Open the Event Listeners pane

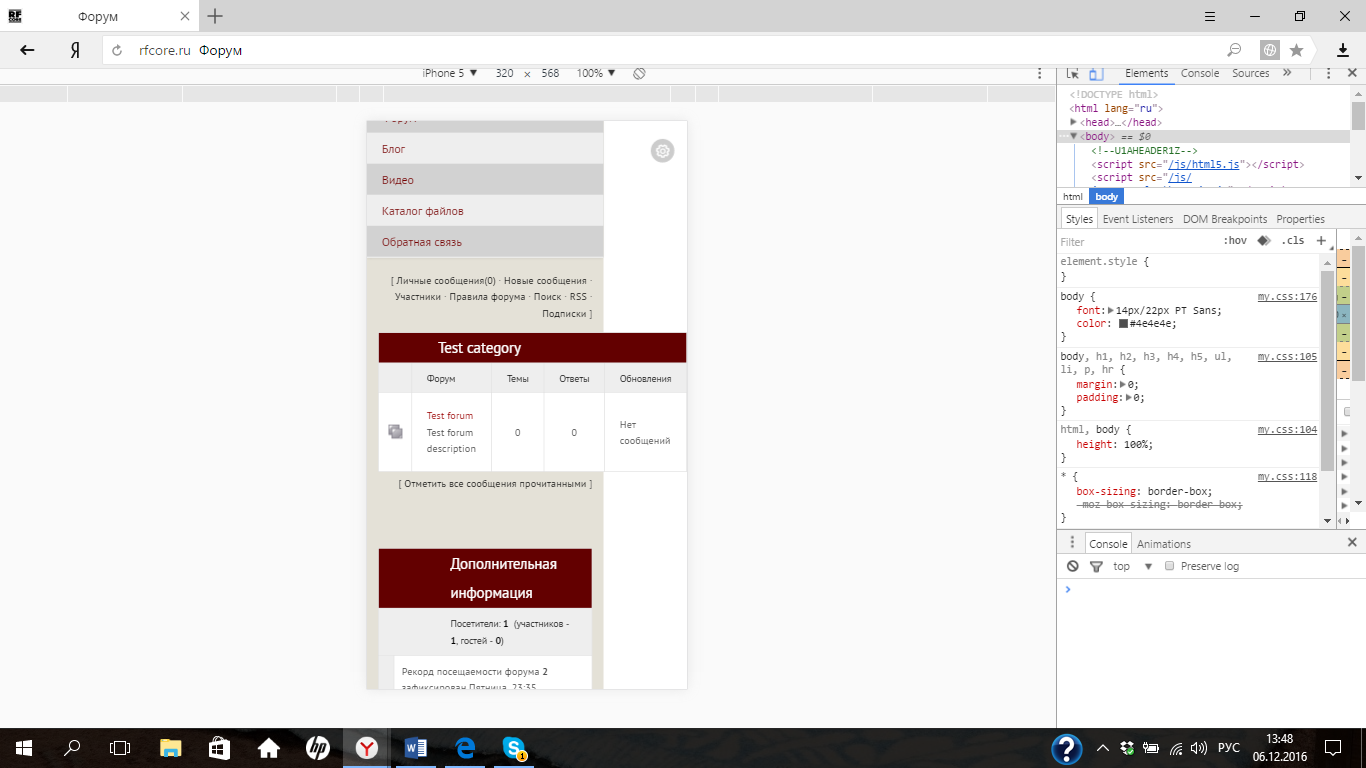coord(1138,219)
